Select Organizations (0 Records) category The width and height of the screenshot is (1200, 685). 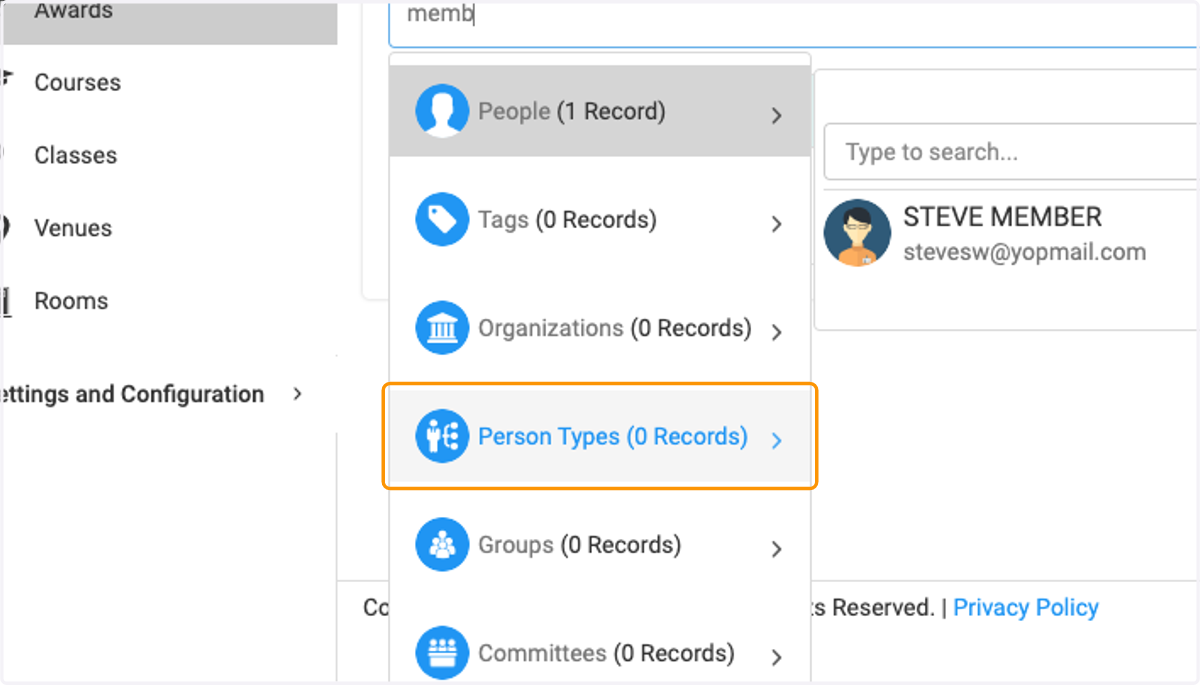point(600,328)
